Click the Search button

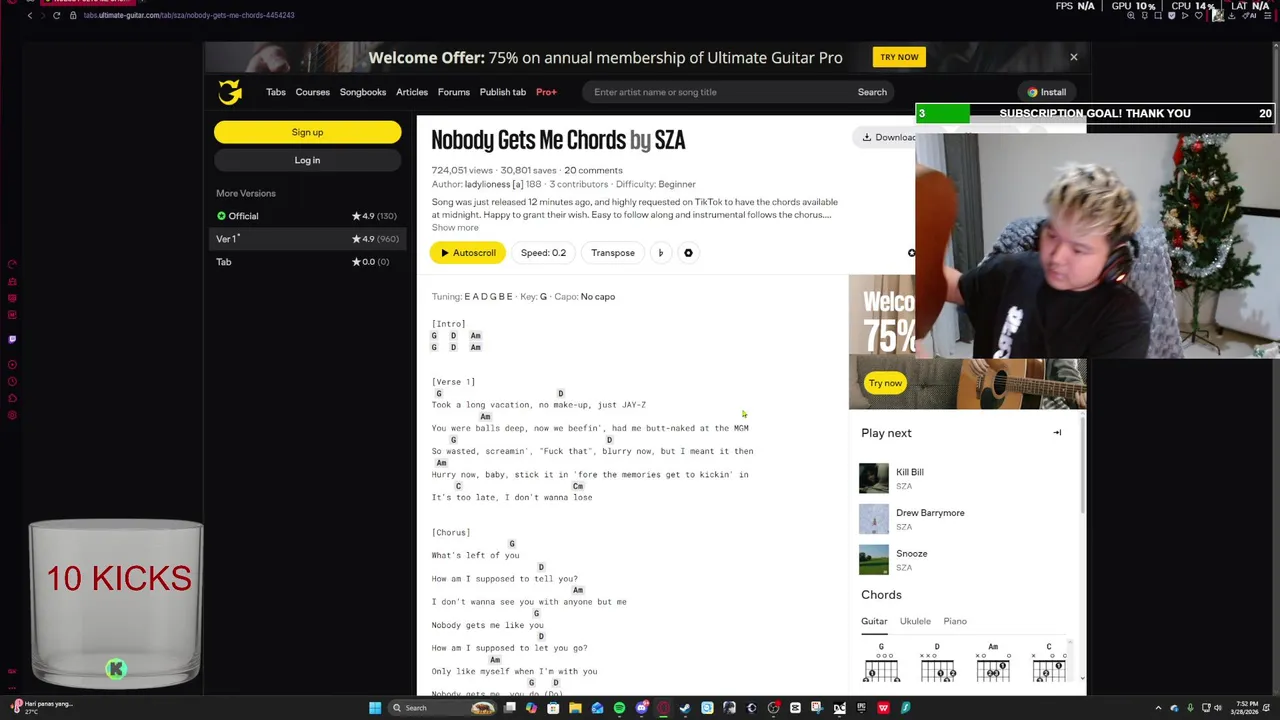[x=872, y=92]
